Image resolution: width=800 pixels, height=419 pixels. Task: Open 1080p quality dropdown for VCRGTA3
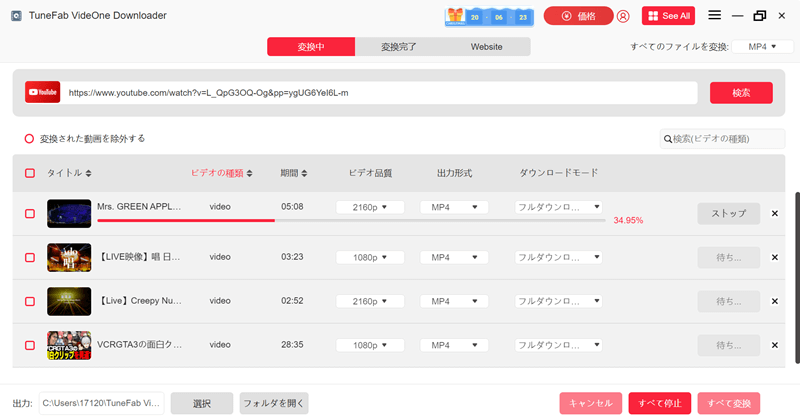point(370,345)
